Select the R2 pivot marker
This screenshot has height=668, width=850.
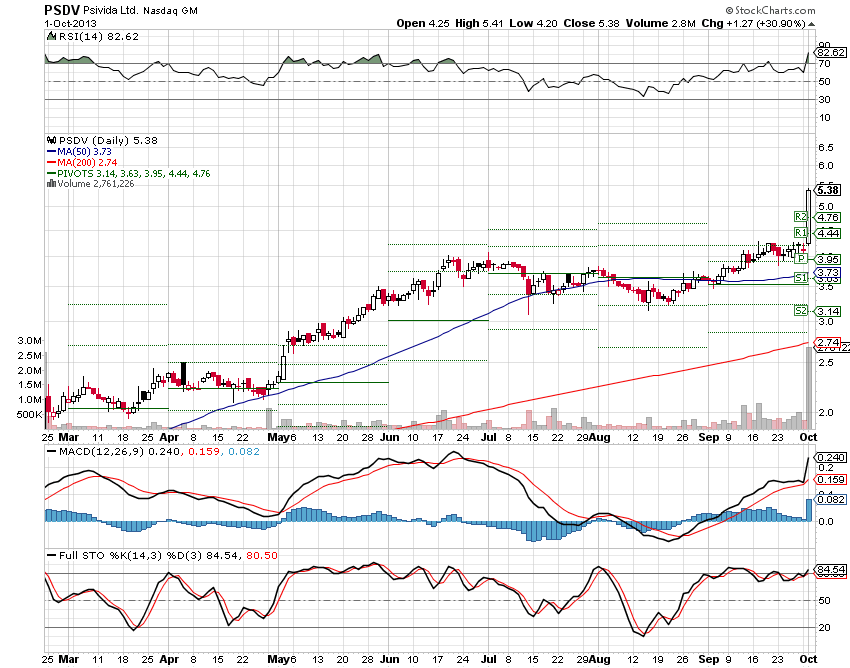[x=801, y=217]
